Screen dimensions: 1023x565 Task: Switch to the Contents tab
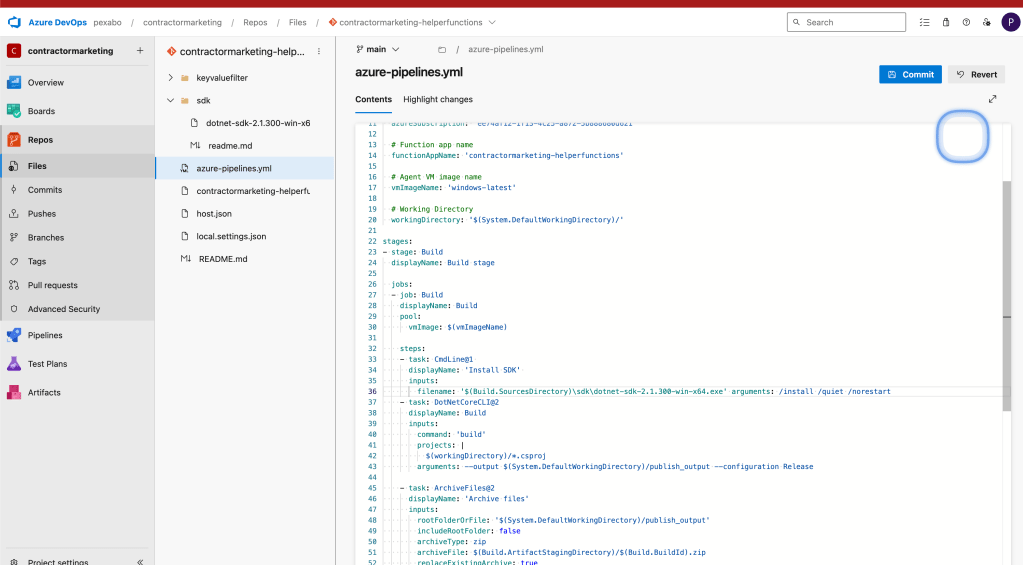[x=373, y=99]
